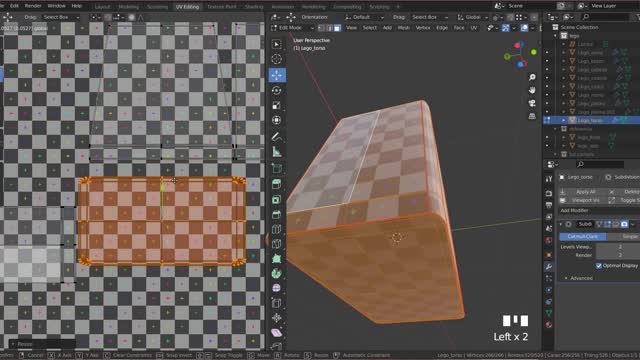Open the Vertex menu
Viewport: 640px width, 360px height.
pos(422,28)
